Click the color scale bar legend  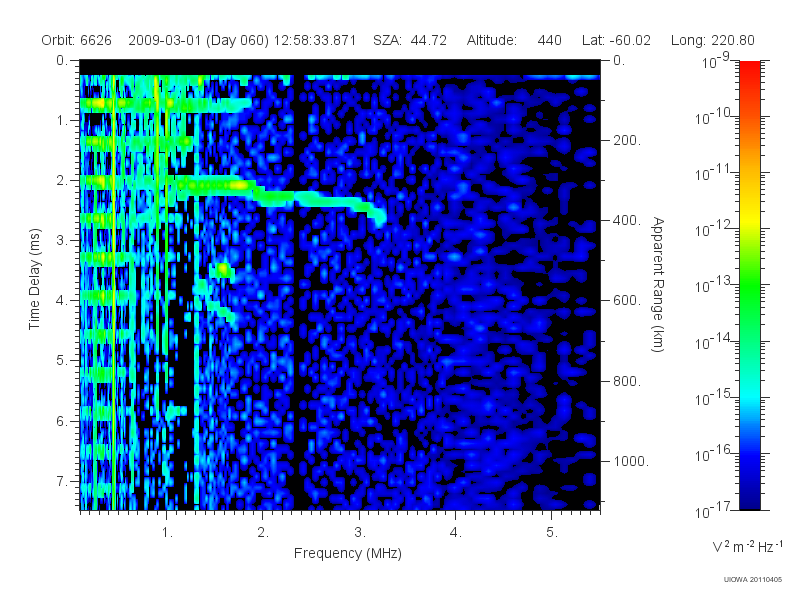(750, 285)
